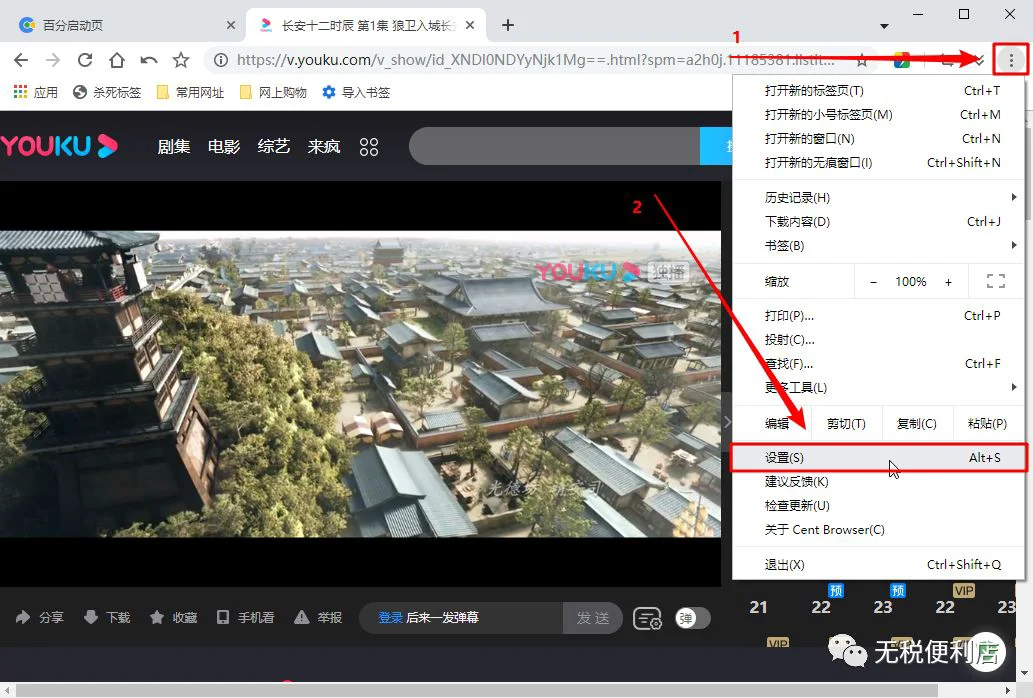
Task: Choose 检查更新(U) menu item
Action: [879, 506]
